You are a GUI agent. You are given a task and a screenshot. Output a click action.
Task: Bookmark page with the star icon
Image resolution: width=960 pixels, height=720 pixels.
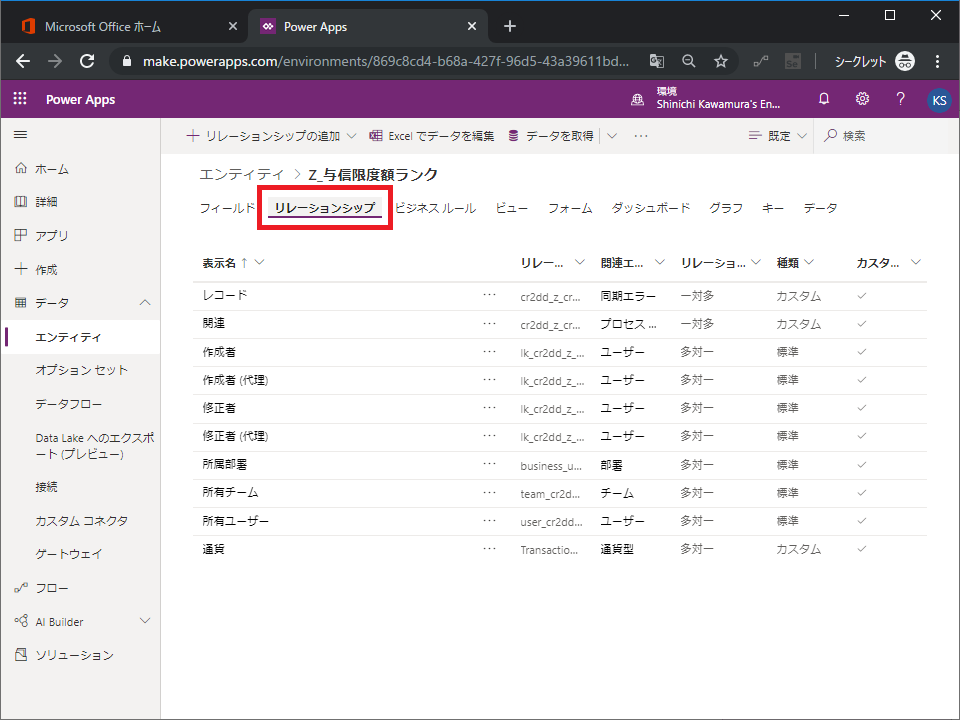[x=721, y=61]
